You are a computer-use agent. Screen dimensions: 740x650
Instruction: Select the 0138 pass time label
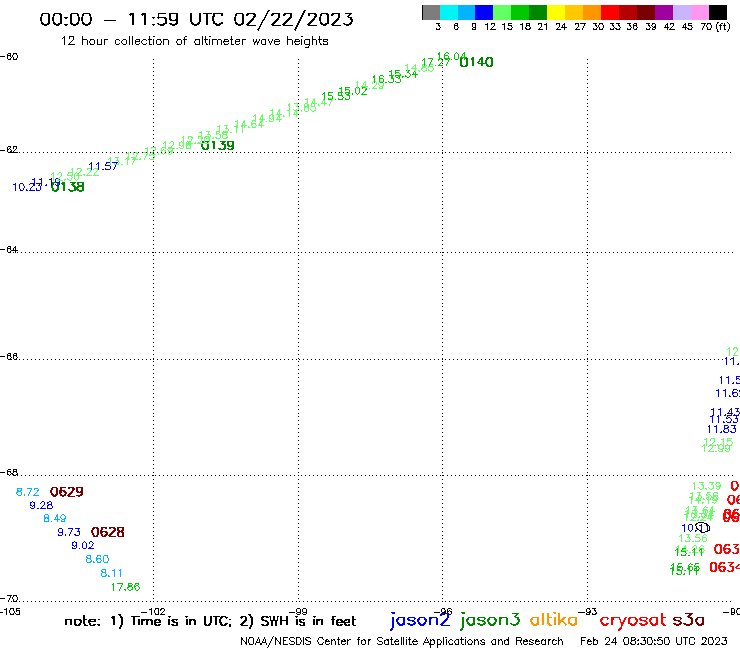tap(67, 187)
